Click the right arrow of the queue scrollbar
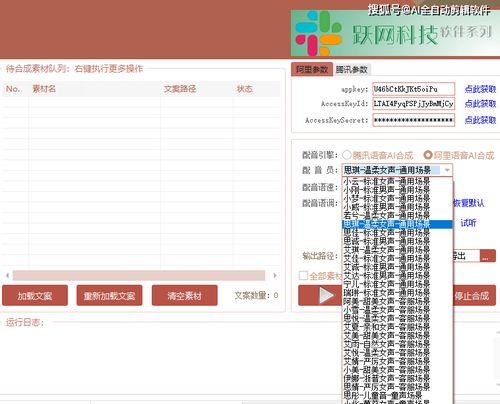Image resolution: width=500 pixels, height=404 pixels. pyautogui.click(x=275, y=276)
